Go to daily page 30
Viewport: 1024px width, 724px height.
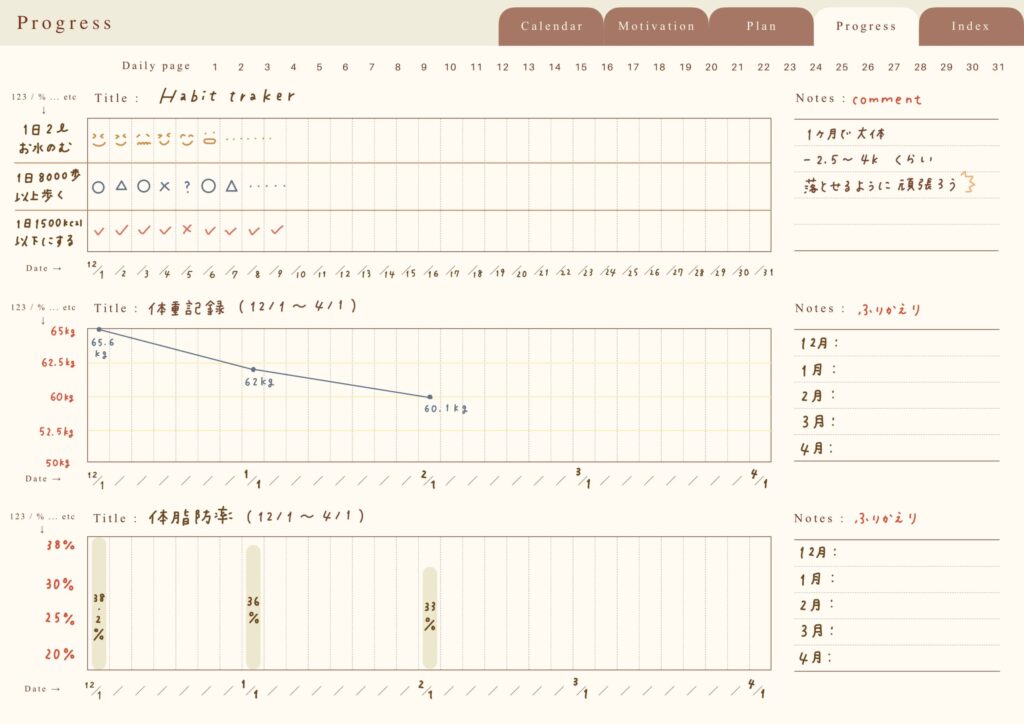pos(972,67)
